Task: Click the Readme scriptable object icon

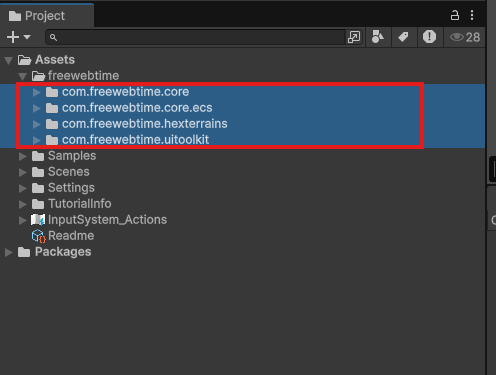Action: click(x=38, y=236)
